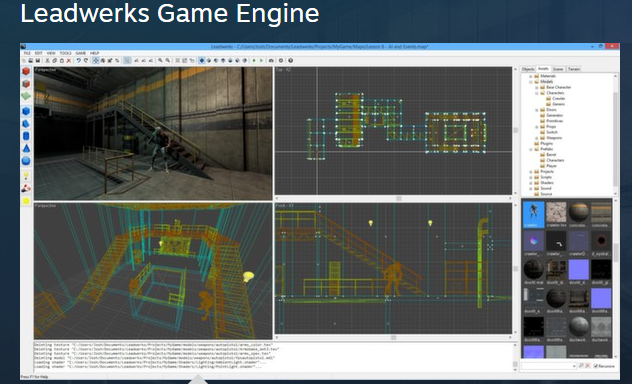The width and height of the screenshot is (632, 384).
Task: Click the New file toolbar icon
Action: [24, 60]
